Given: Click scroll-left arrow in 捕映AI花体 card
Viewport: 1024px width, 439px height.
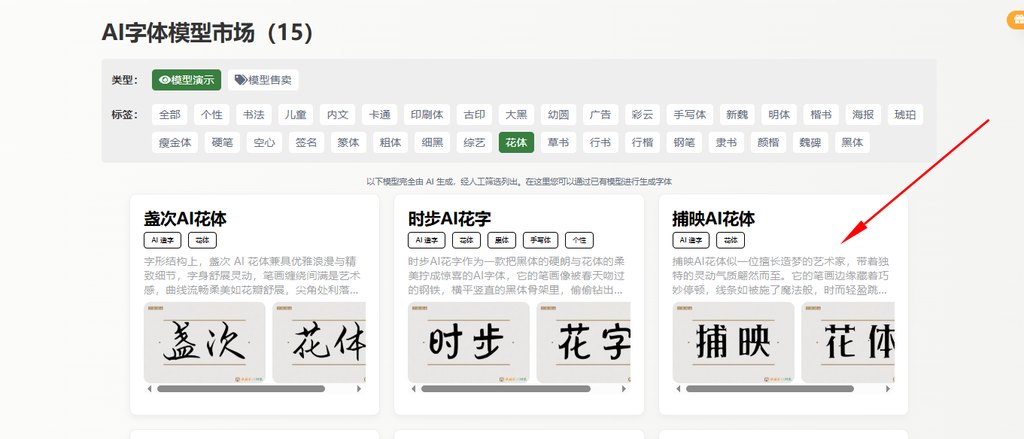Looking at the screenshot, I should pyautogui.click(x=678, y=389).
